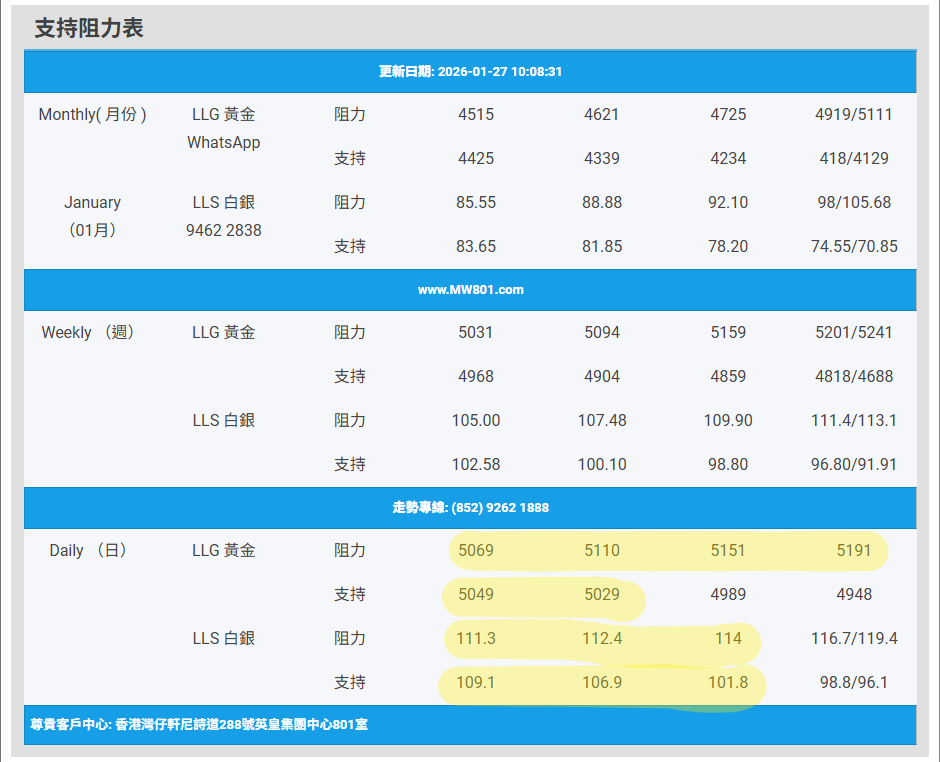Click highlighted daily gold support value 5049
Screen dimensions: 940x762
476,595
